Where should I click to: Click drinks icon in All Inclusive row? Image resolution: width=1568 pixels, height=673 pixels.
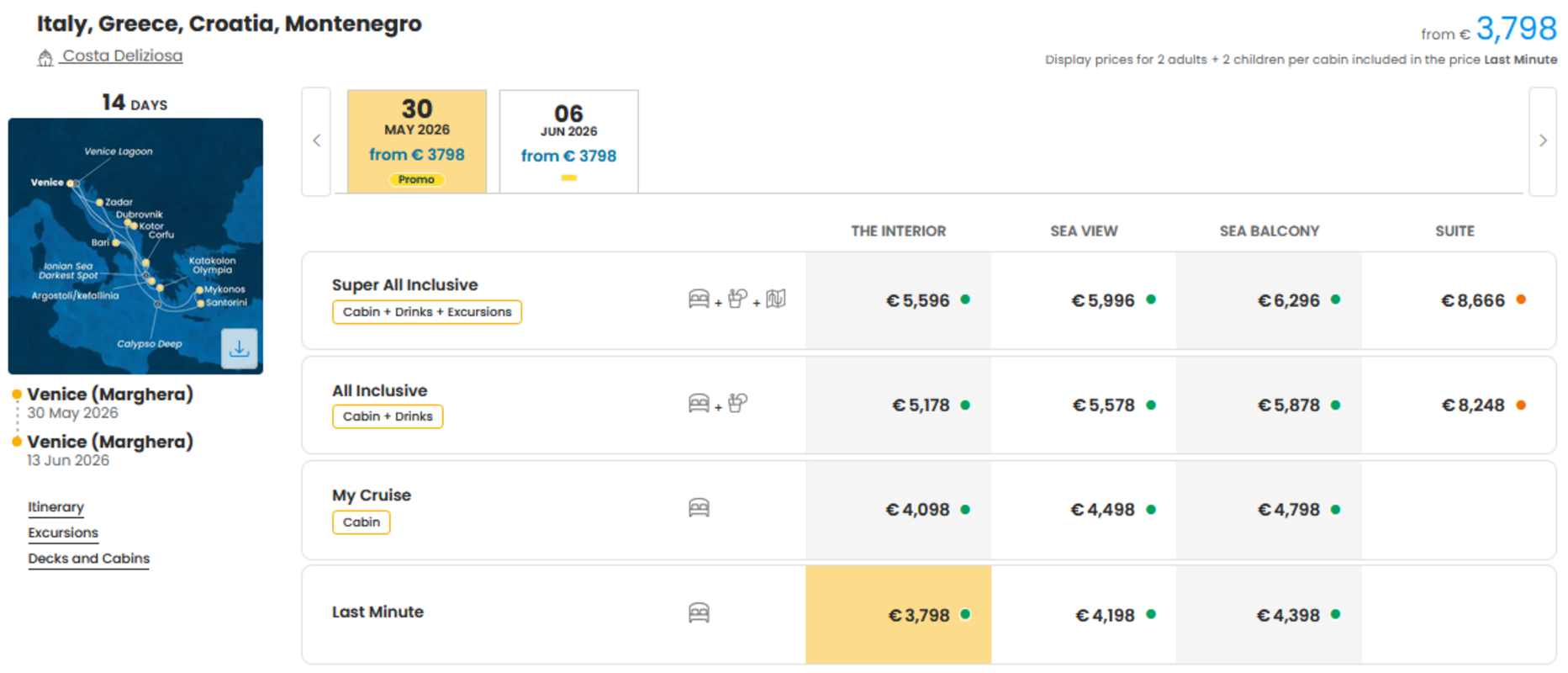737,403
